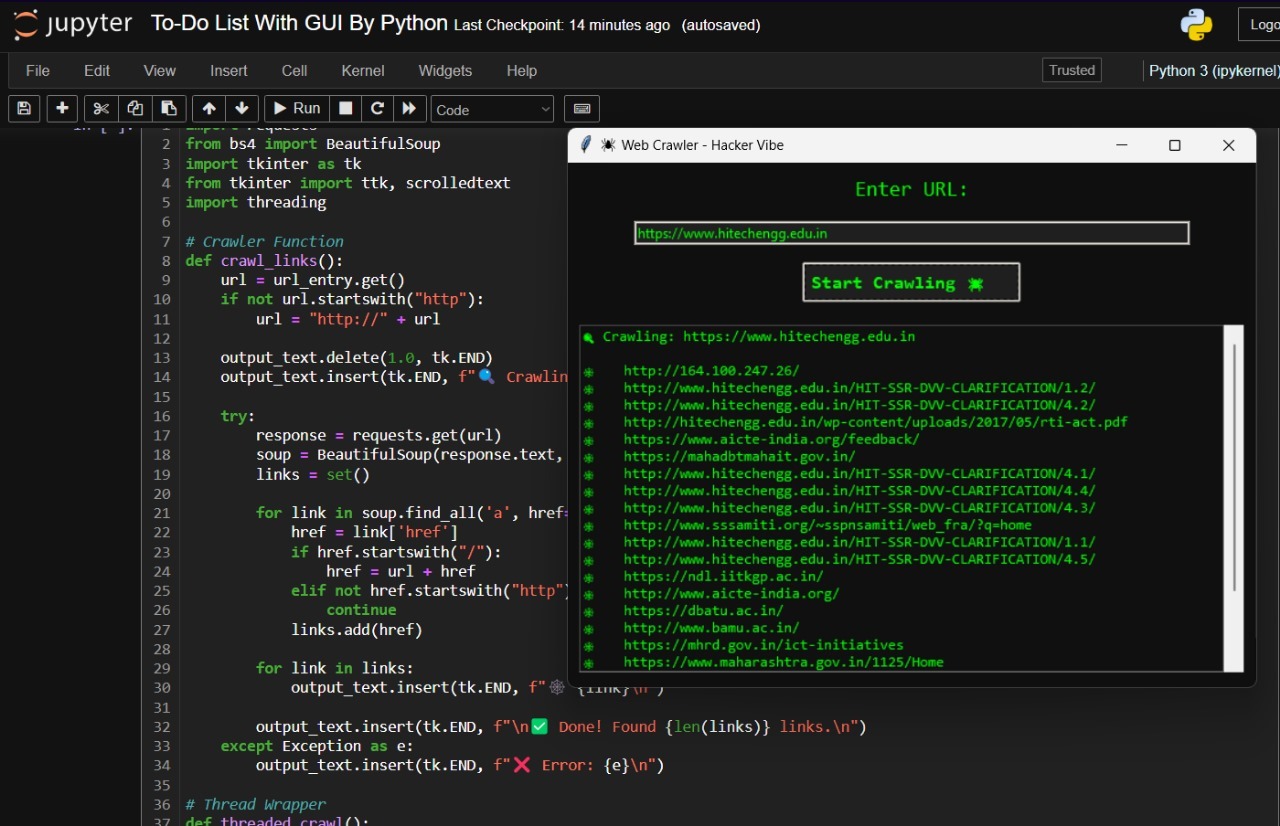Run the selected cell with the Run button

(295, 108)
